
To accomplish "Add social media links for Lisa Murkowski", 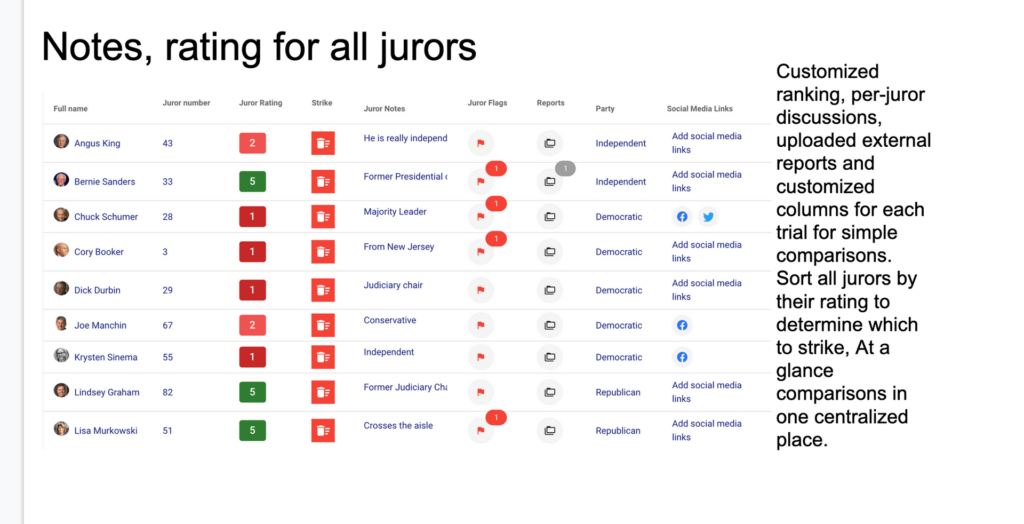I will (x=707, y=431).
